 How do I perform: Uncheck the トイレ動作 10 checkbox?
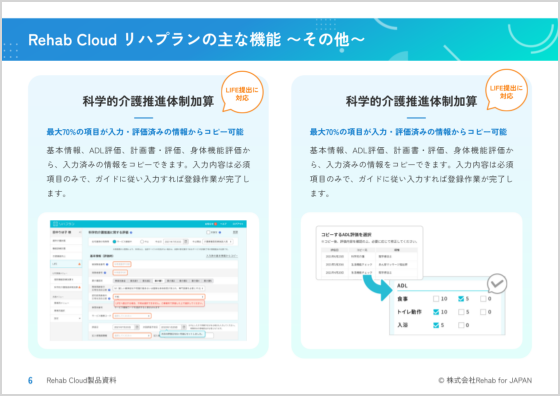436,312
